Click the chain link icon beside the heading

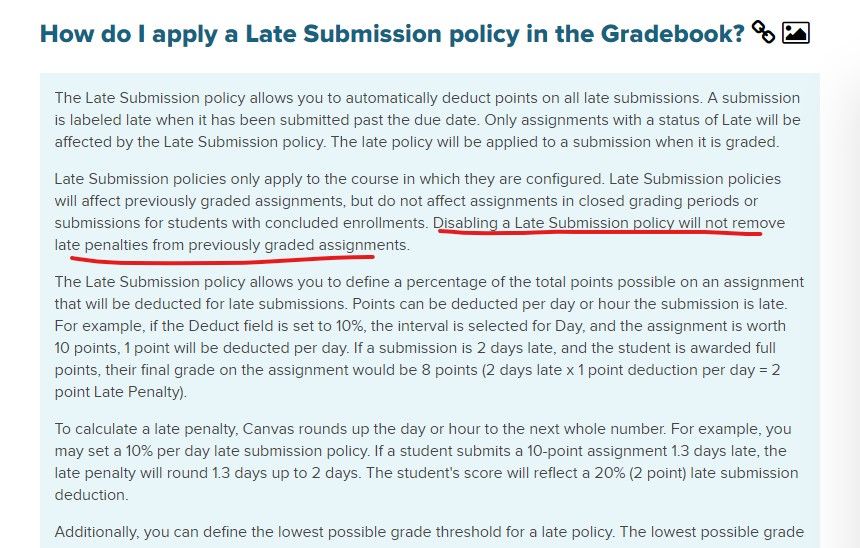click(763, 32)
